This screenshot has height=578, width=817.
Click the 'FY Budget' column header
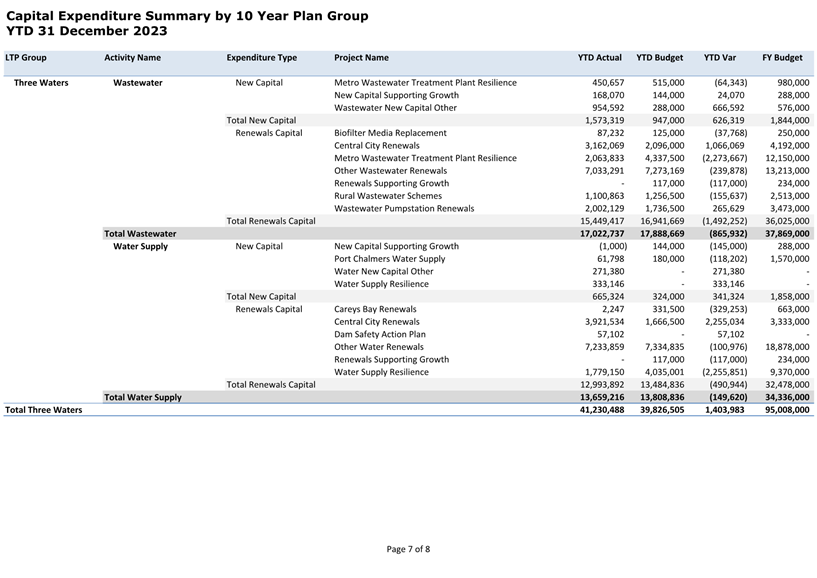[782, 58]
